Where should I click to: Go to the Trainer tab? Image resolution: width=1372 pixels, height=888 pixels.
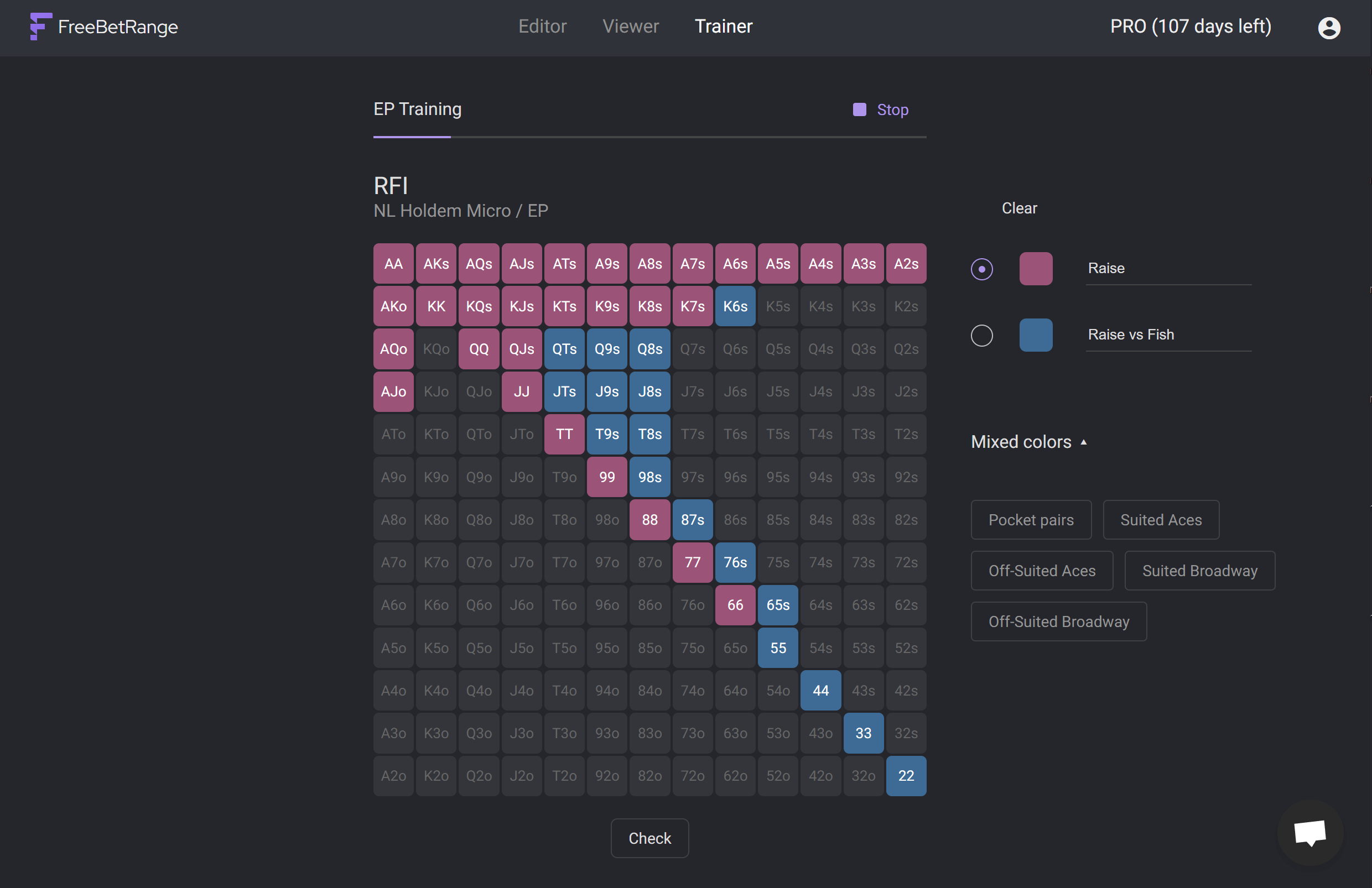coord(723,27)
